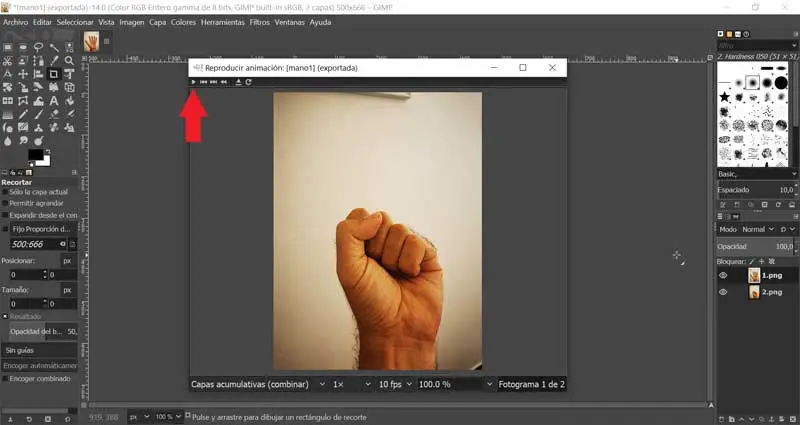Select the Bucket Fill tool
Image resolution: width=800 pixels, height=425 pixels.
coord(69,101)
